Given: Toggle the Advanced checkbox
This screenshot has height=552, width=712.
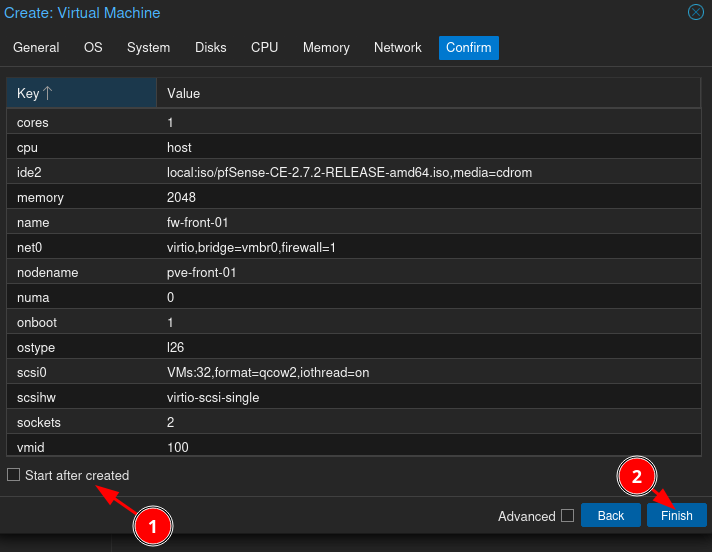Looking at the screenshot, I should tap(567, 516).
